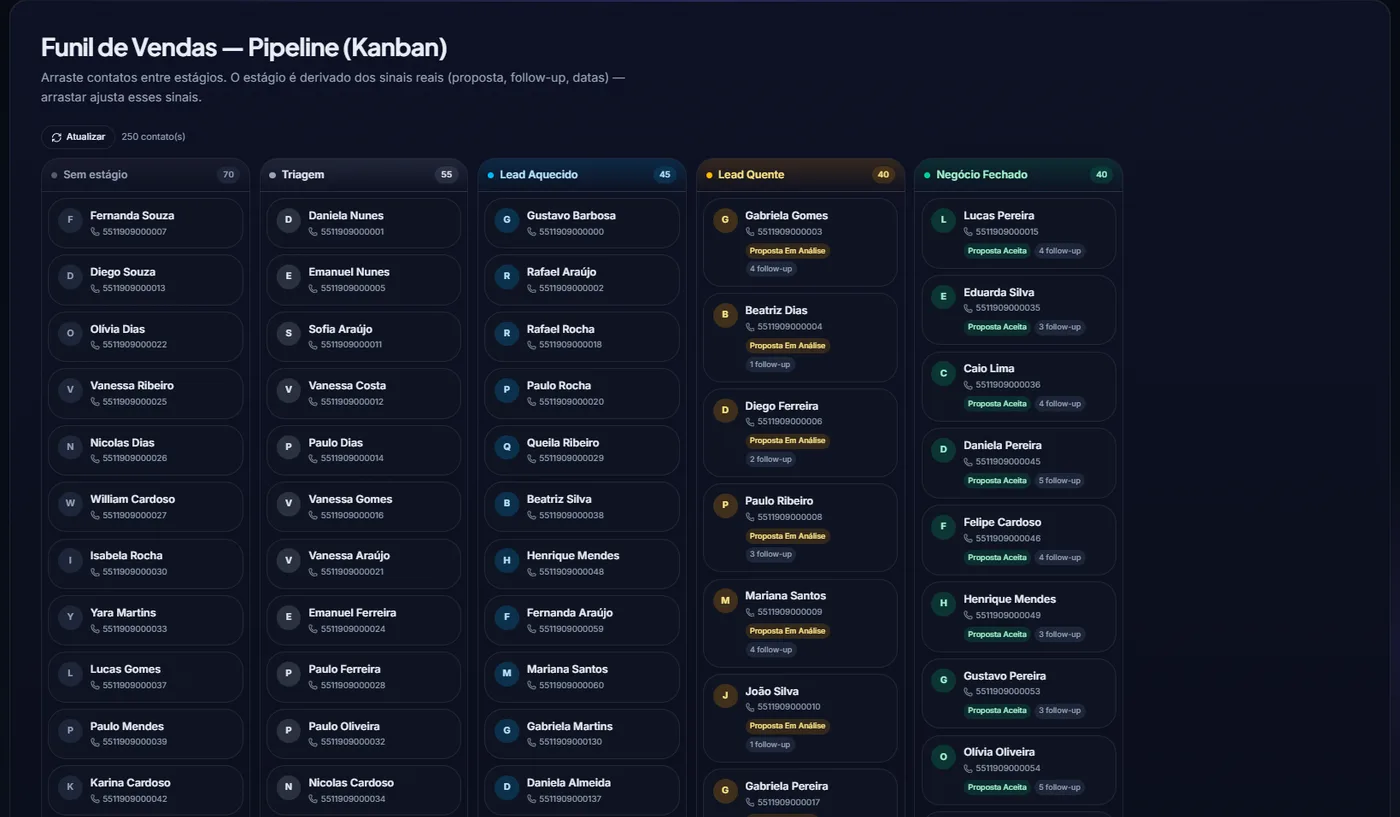Click phone number 5511909000024 under Emanuel Ferreira

(x=353, y=629)
